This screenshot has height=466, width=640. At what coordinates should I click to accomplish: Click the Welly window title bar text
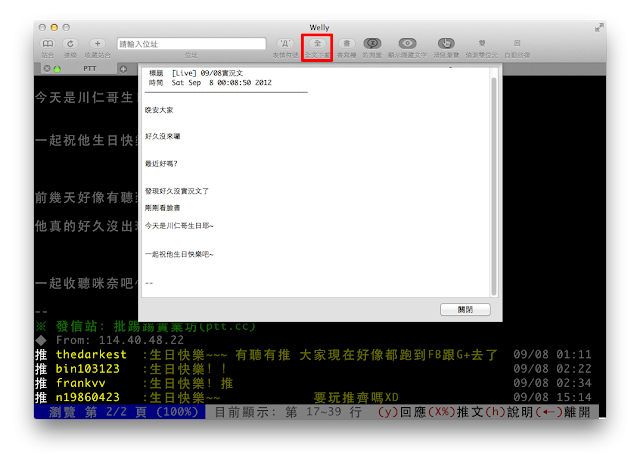pyautogui.click(x=319, y=27)
